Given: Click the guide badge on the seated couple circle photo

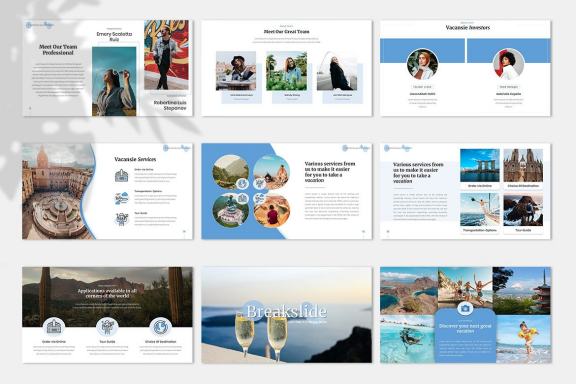Looking at the screenshot, I should tap(260, 183).
